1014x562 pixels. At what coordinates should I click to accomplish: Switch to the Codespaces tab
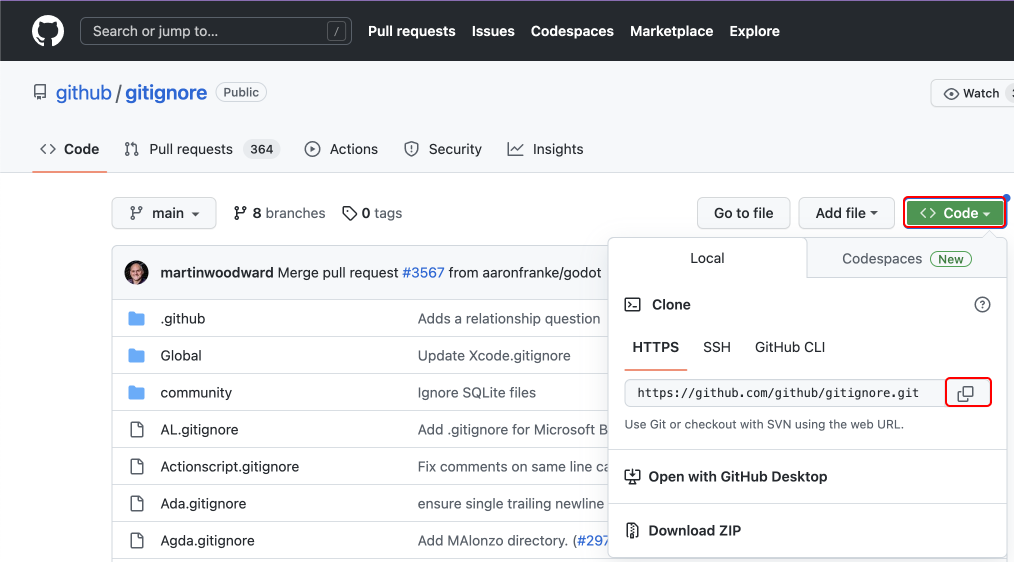click(x=907, y=259)
